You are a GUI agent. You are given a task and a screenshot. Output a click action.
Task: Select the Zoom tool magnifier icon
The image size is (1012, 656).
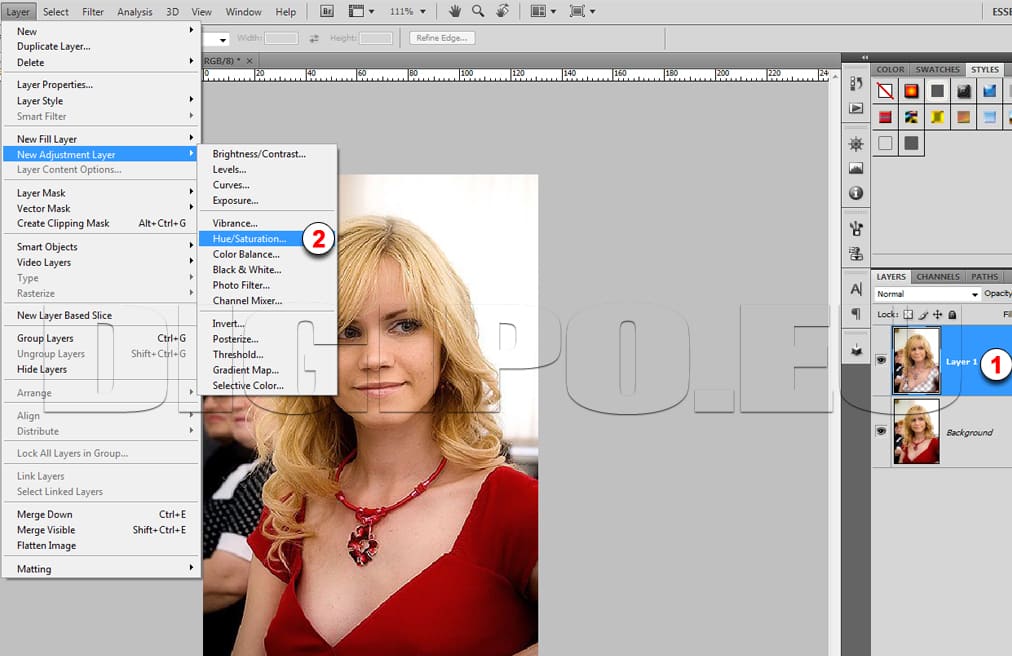pos(478,11)
